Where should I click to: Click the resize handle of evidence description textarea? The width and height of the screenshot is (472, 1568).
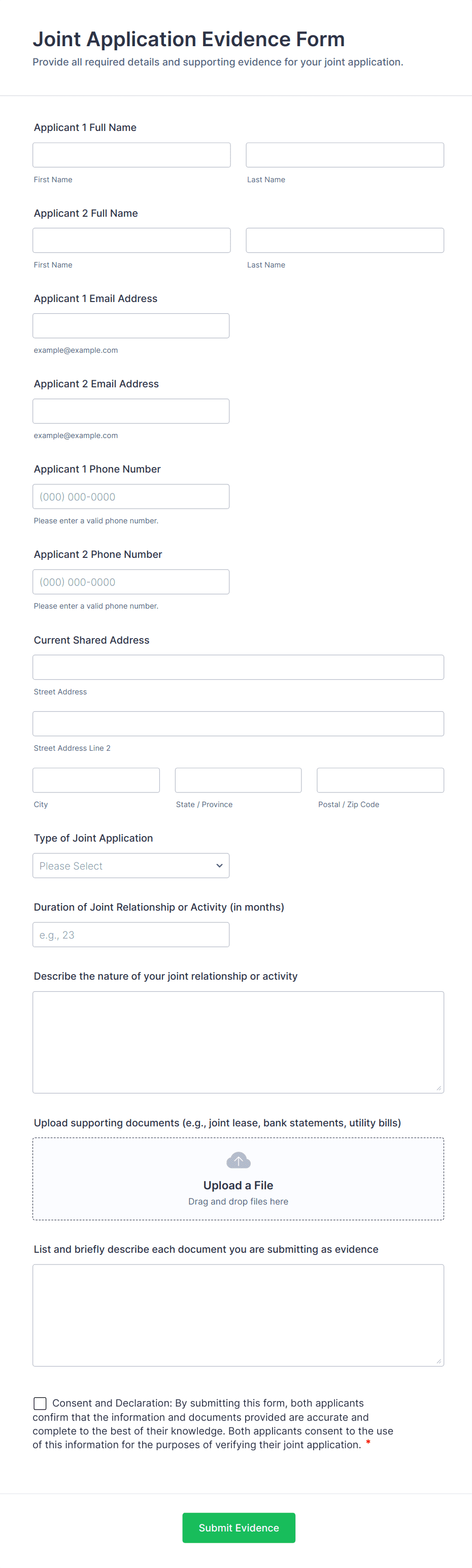pos(439,1361)
